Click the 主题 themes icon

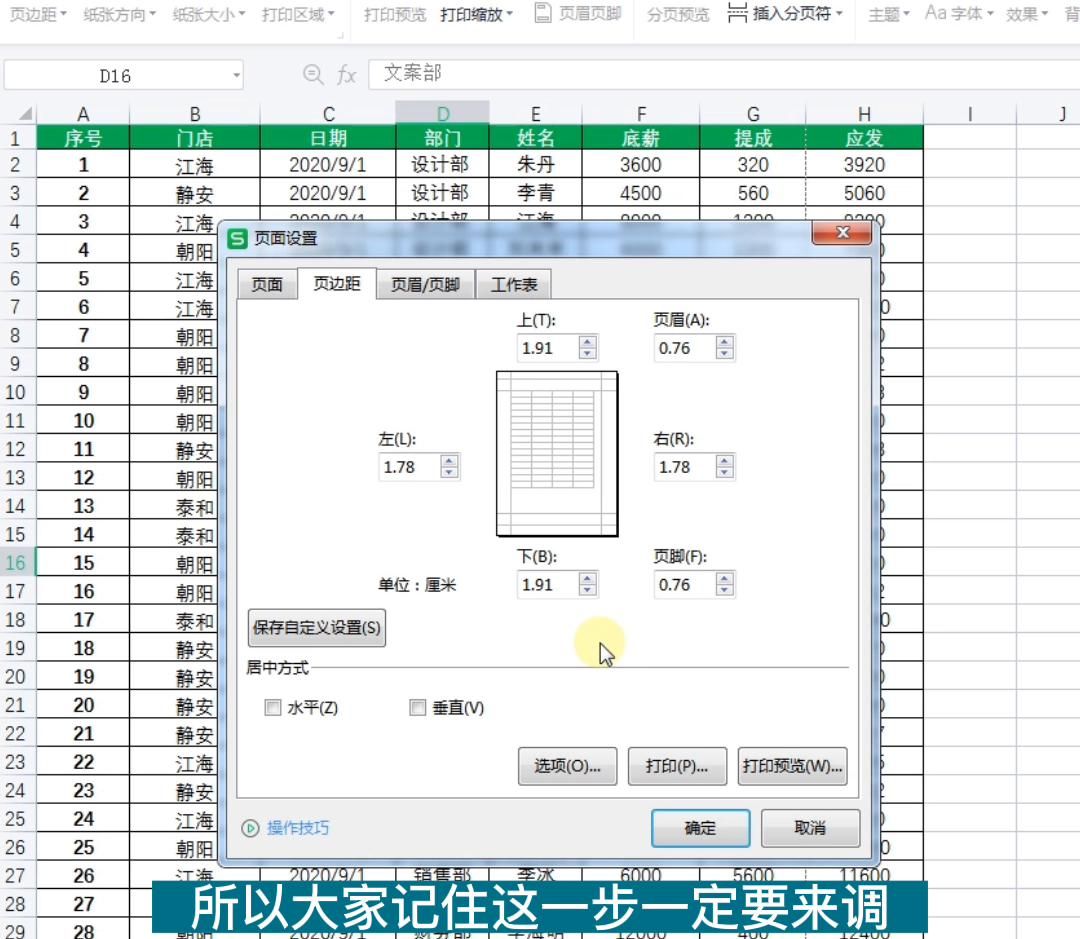(x=886, y=15)
